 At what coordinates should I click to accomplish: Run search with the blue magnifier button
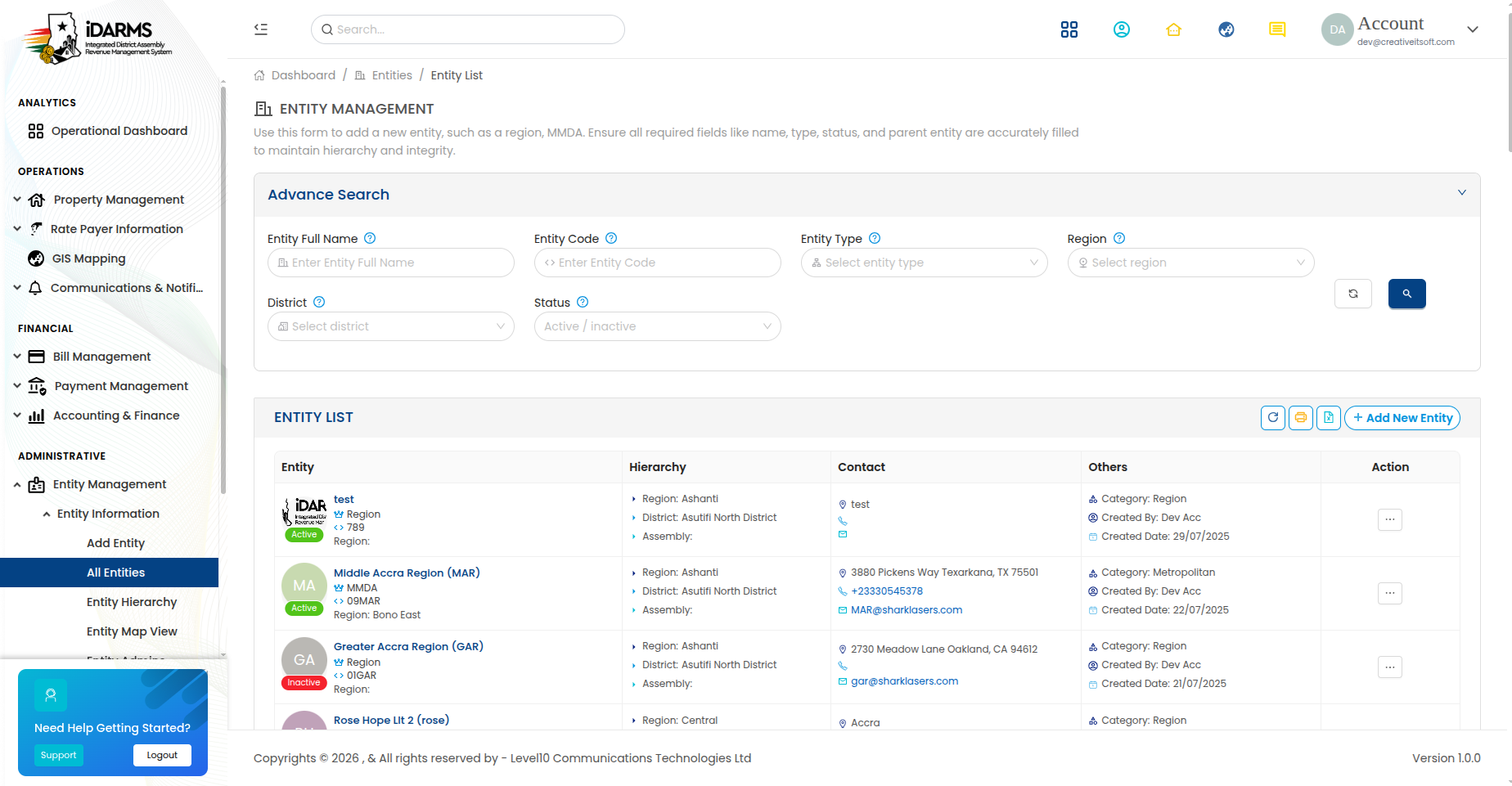1407,294
